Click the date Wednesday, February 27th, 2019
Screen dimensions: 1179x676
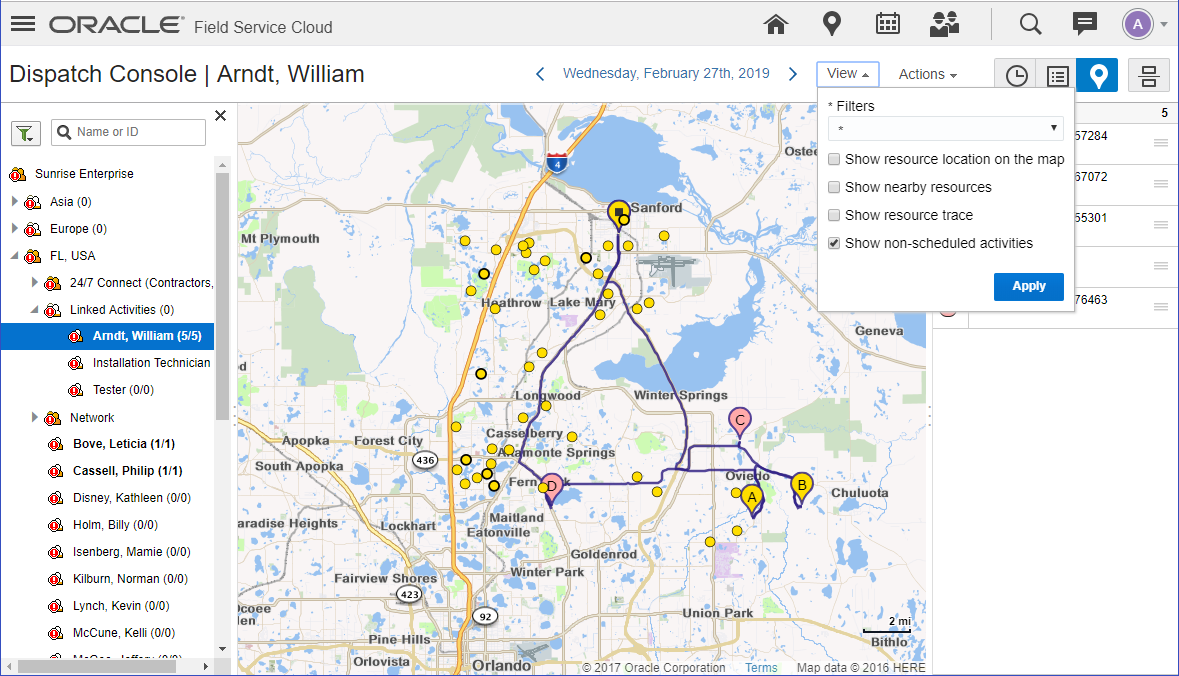[666, 74]
